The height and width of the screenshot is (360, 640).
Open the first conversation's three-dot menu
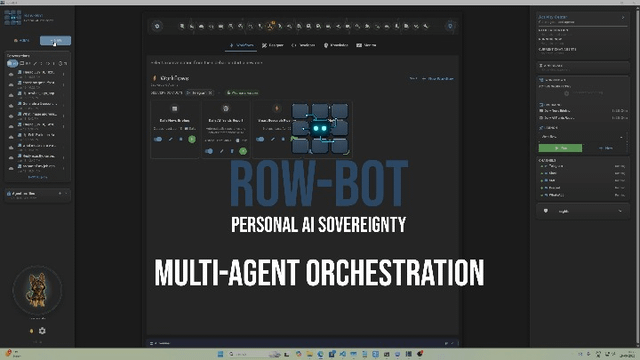click(64, 74)
